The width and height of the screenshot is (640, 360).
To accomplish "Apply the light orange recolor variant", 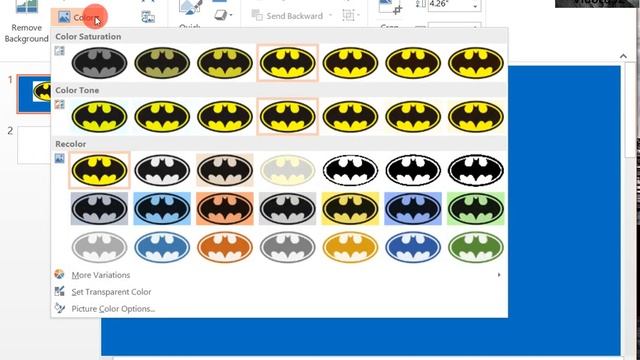I will 224,247.
